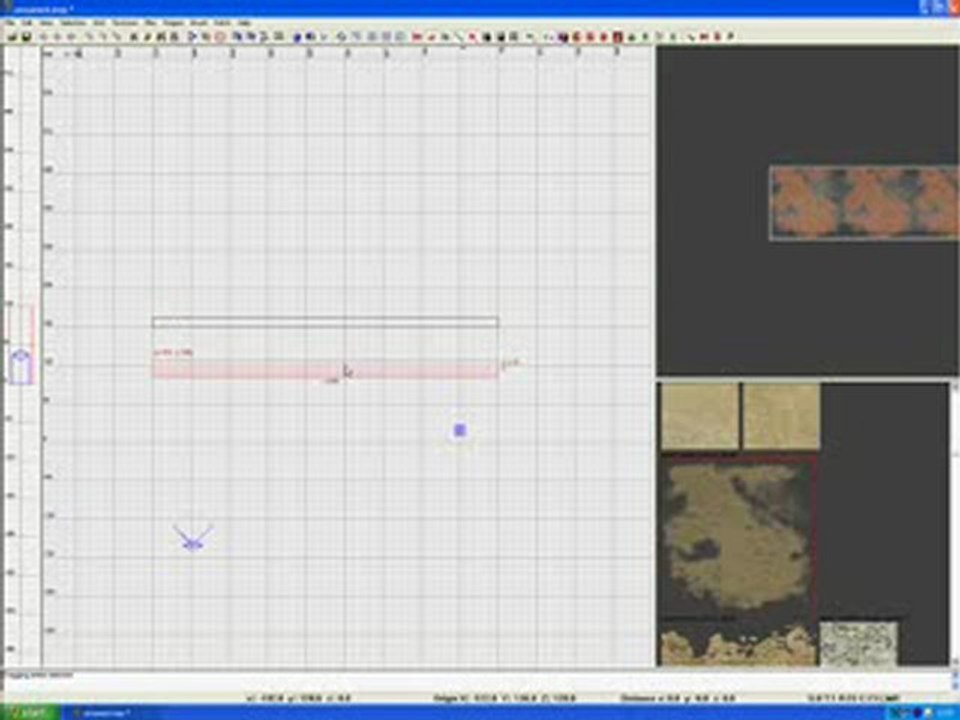Viewport: 960px width, 720px height.
Task: Click the player figure in the Z window
Action: (x=21, y=366)
